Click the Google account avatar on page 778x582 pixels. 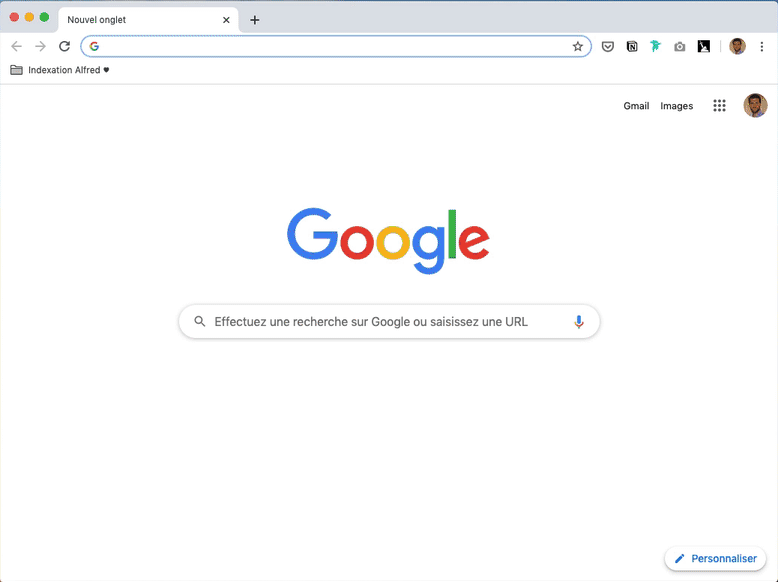(x=755, y=106)
